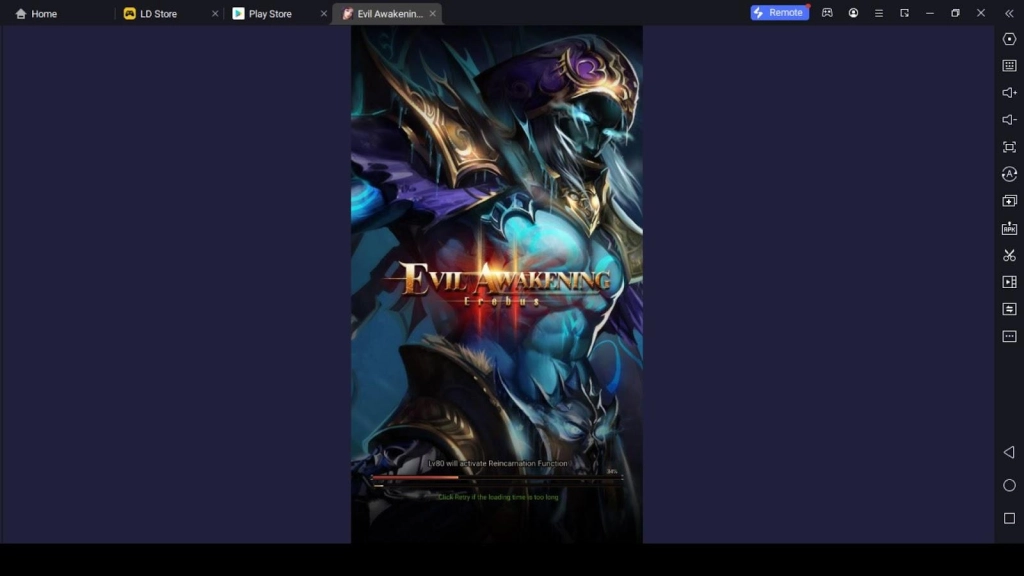Open the more toolbar options menu

pyautogui.click(x=1008, y=336)
